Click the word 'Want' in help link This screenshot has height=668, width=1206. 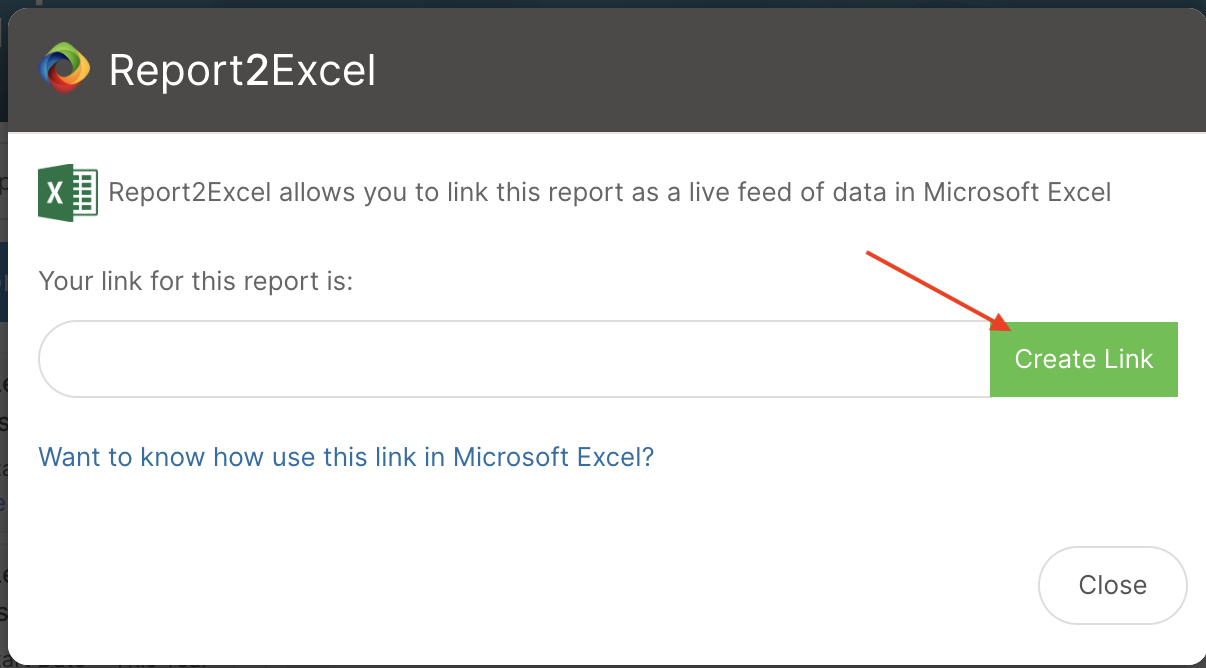click(x=70, y=457)
